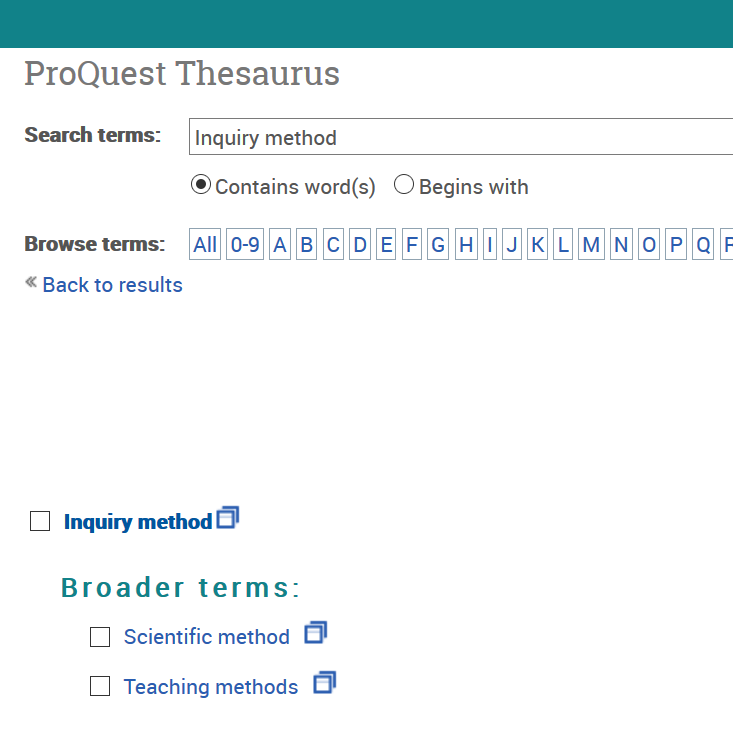Open notes icon beside Inquiry method
733x733 pixels.
point(228,518)
